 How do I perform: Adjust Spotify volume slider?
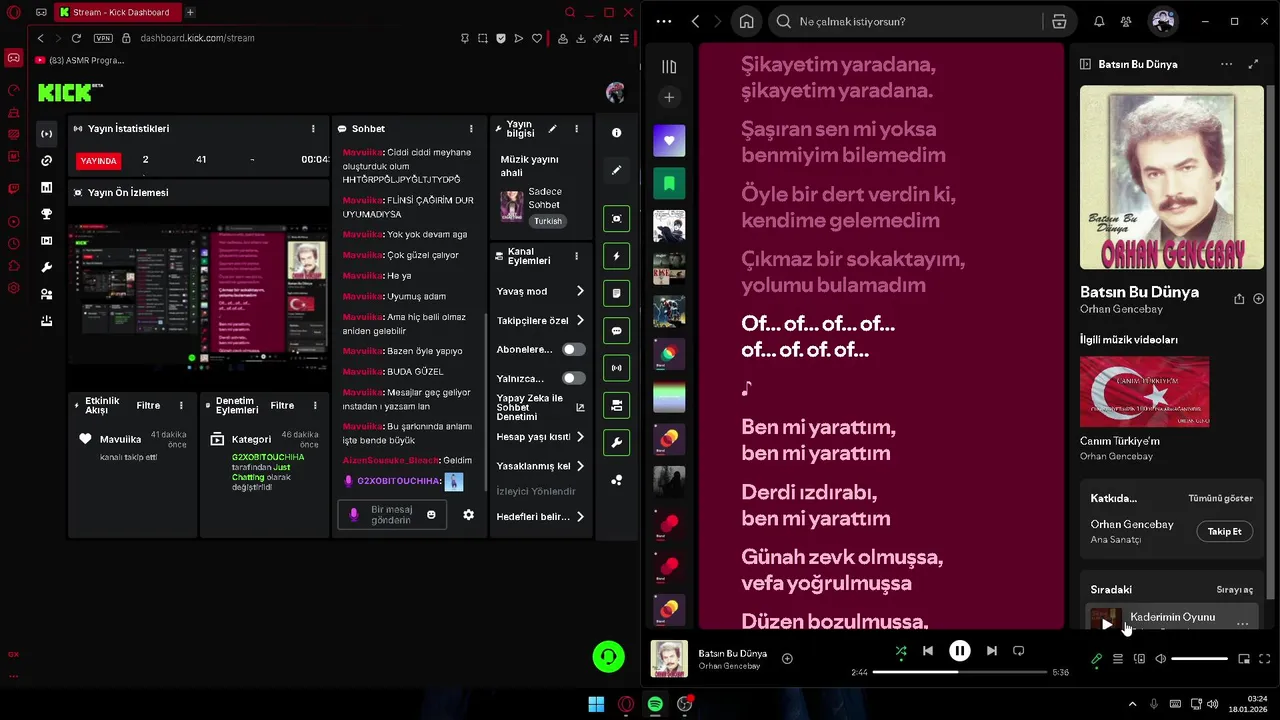click(x=1199, y=659)
